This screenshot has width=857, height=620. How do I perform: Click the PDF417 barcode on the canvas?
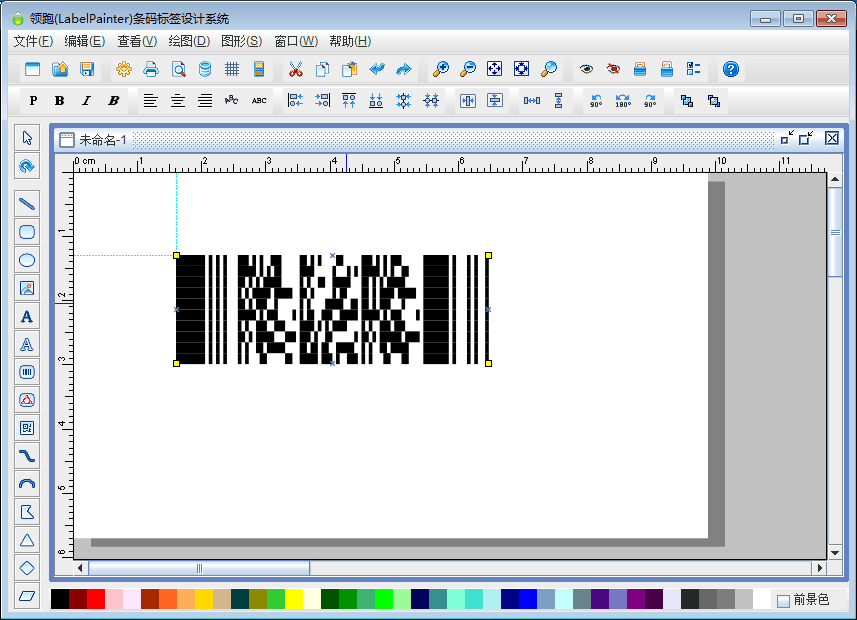click(x=332, y=309)
